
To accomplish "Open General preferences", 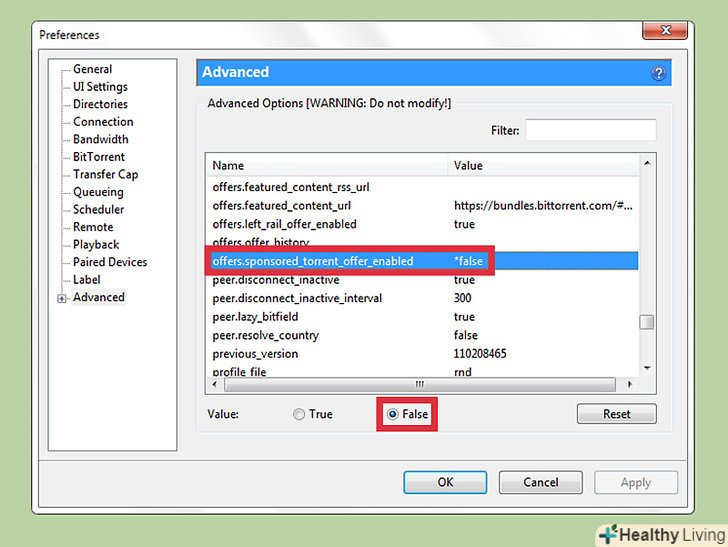I will pyautogui.click(x=92, y=69).
